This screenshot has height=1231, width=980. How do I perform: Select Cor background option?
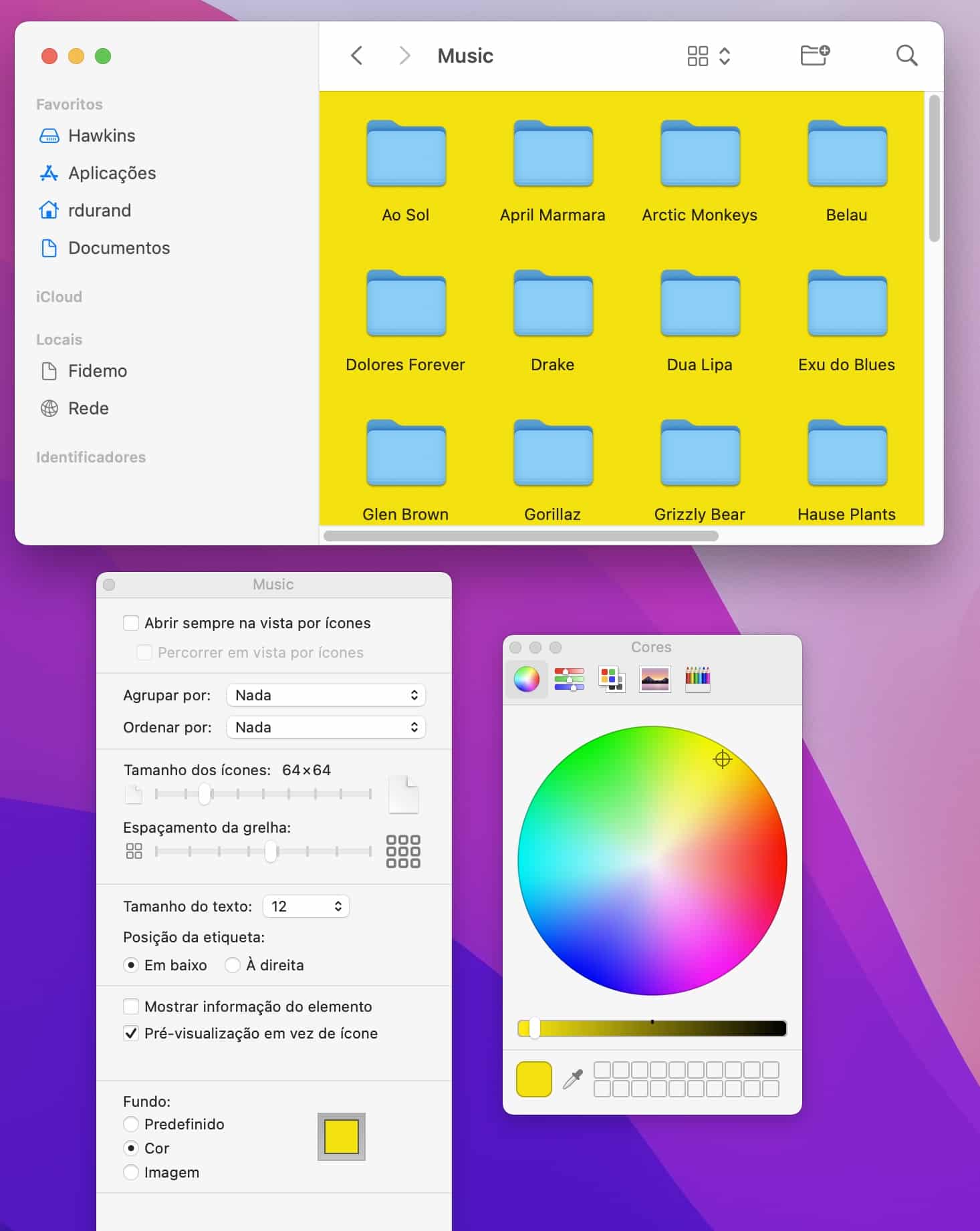[x=131, y=1148]
